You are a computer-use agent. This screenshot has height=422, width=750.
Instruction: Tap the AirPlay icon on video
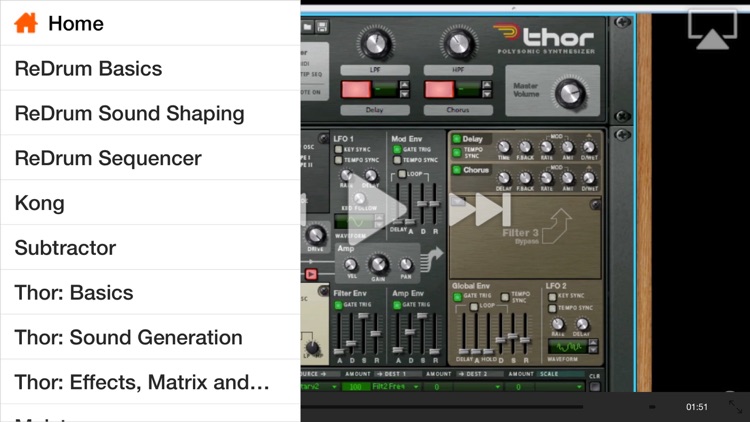tap(712, 30)
